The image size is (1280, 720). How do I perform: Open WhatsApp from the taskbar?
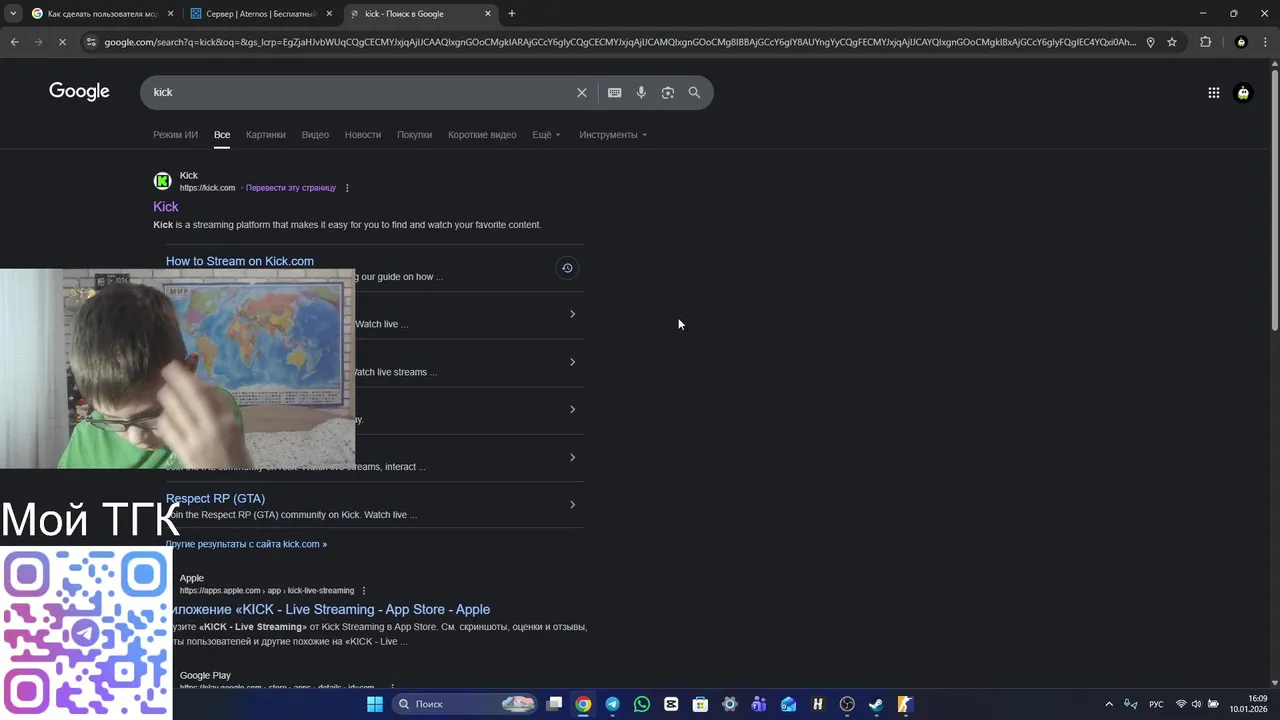point(642,704)
